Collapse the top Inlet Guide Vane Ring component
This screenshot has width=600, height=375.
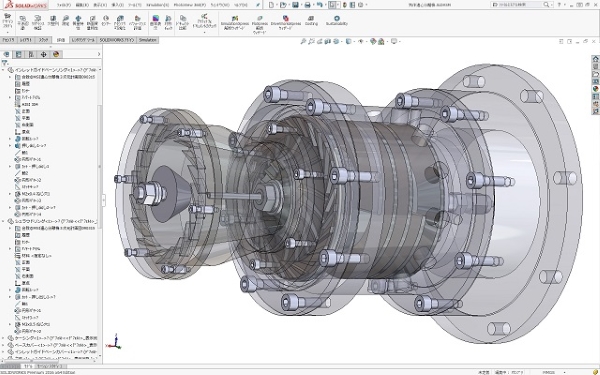pyautogui.click(x=3, y=70)
